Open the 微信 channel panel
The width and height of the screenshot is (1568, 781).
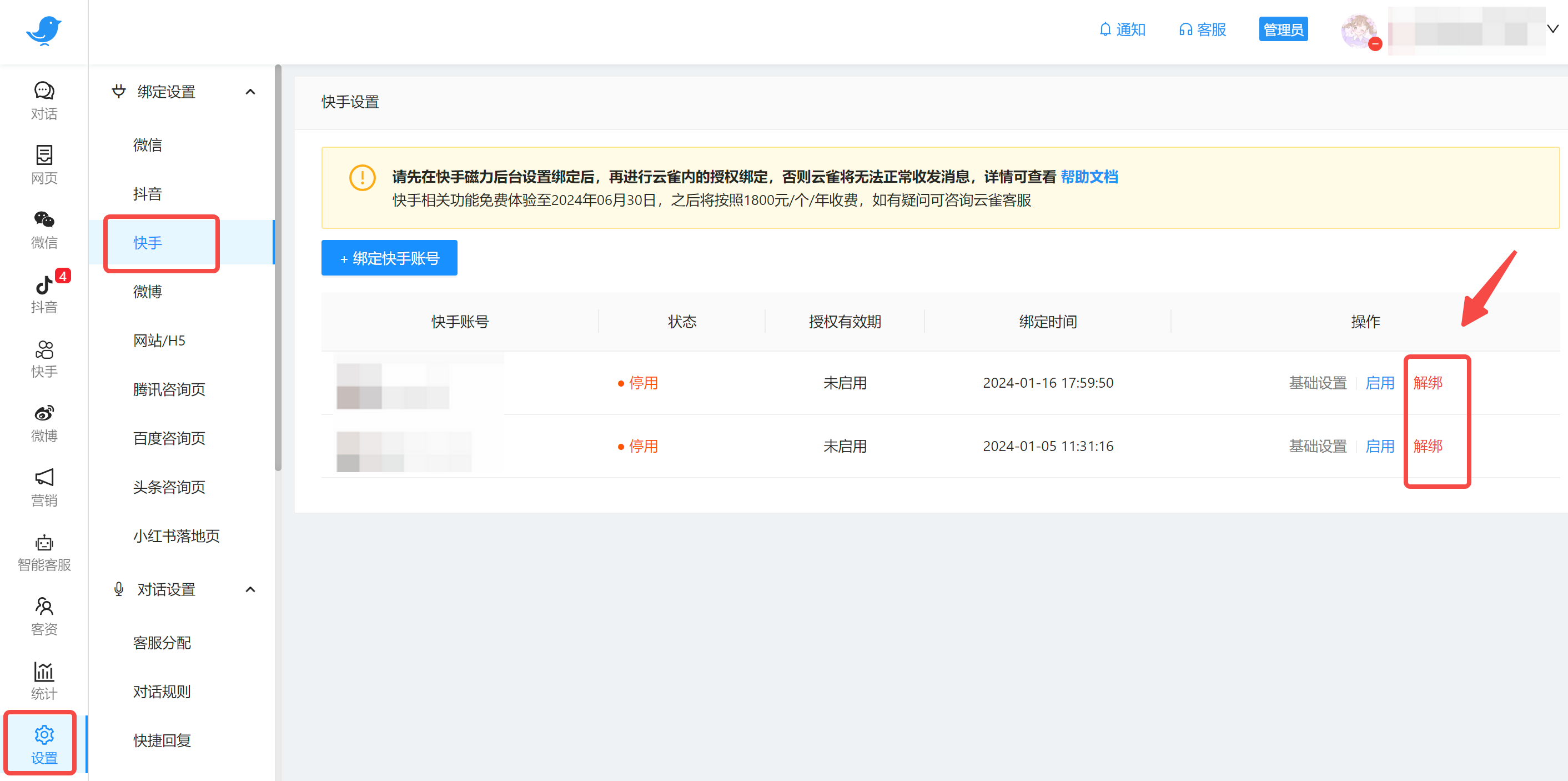43,230
